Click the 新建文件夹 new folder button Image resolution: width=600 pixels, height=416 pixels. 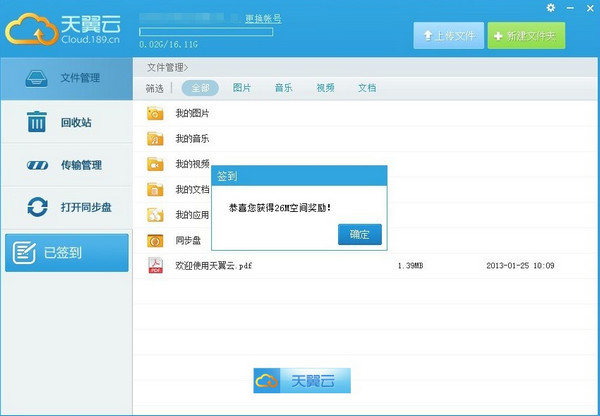(526, 35)
